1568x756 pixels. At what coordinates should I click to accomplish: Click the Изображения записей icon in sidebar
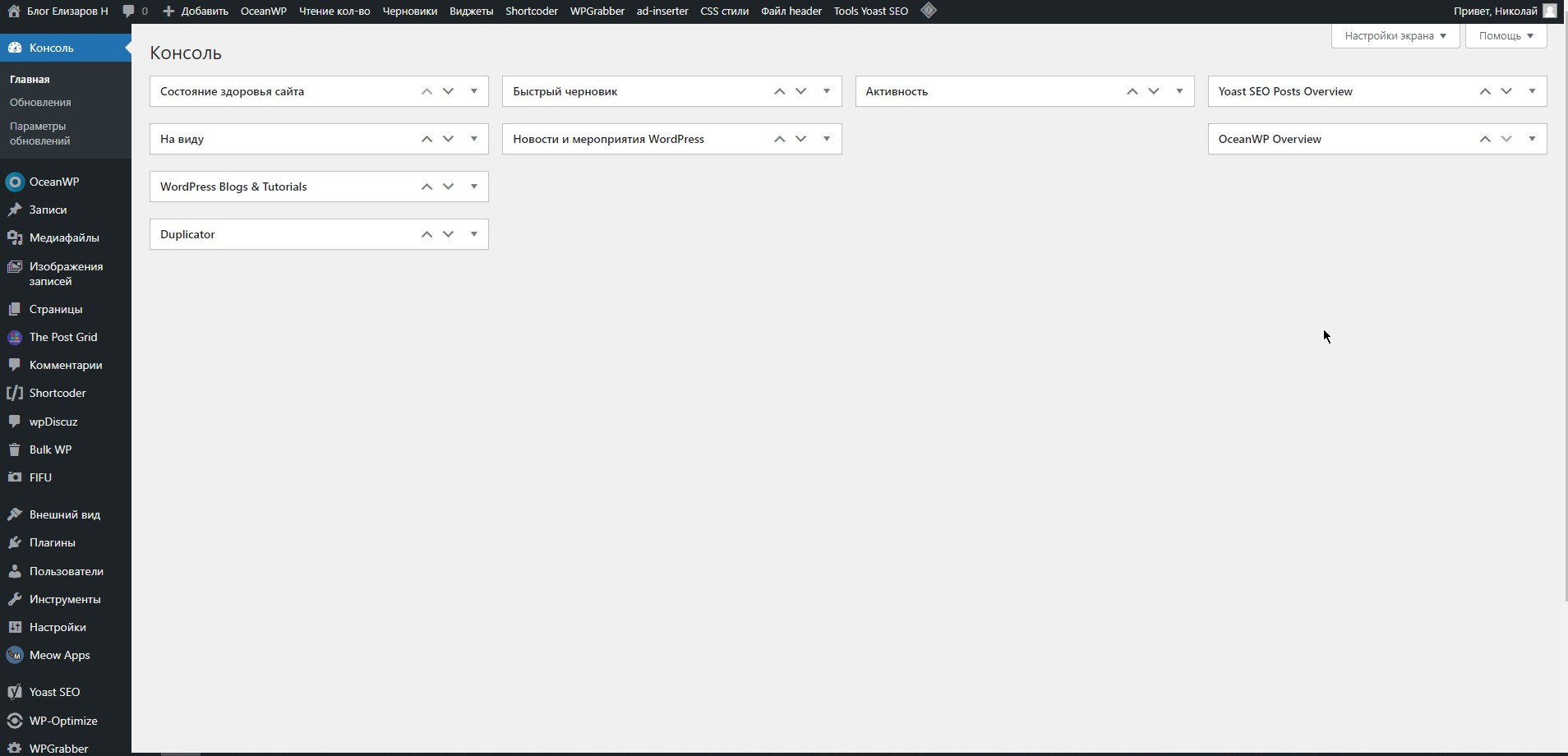click(x=15, y=266)
